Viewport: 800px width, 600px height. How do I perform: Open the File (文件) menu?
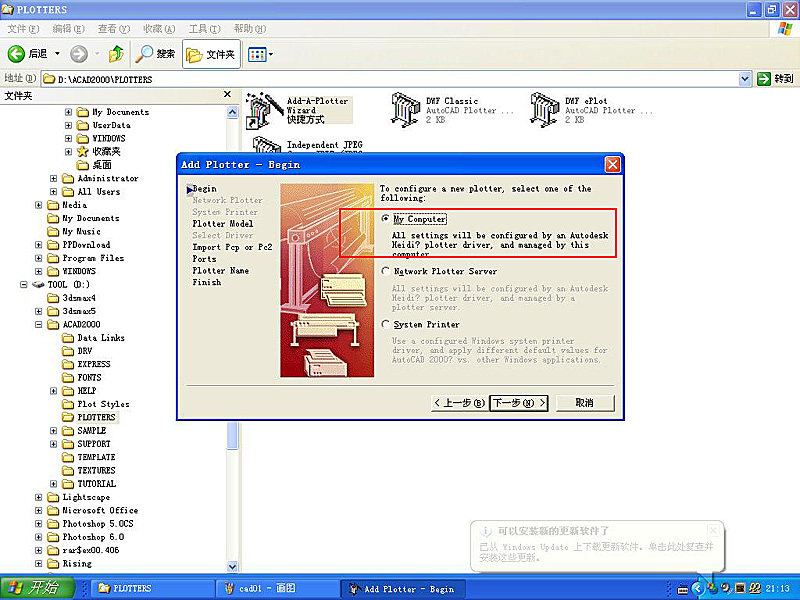(x=23, y=29)
